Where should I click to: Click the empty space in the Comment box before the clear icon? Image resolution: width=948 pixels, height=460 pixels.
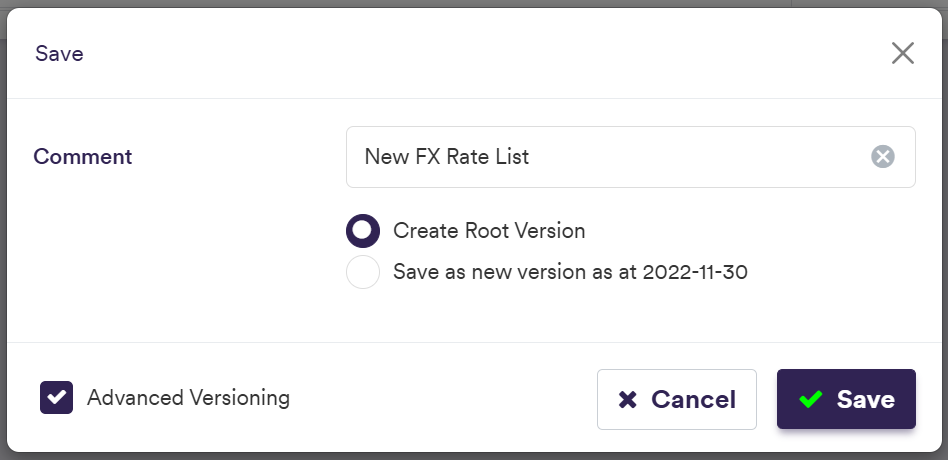pos(720,157)
